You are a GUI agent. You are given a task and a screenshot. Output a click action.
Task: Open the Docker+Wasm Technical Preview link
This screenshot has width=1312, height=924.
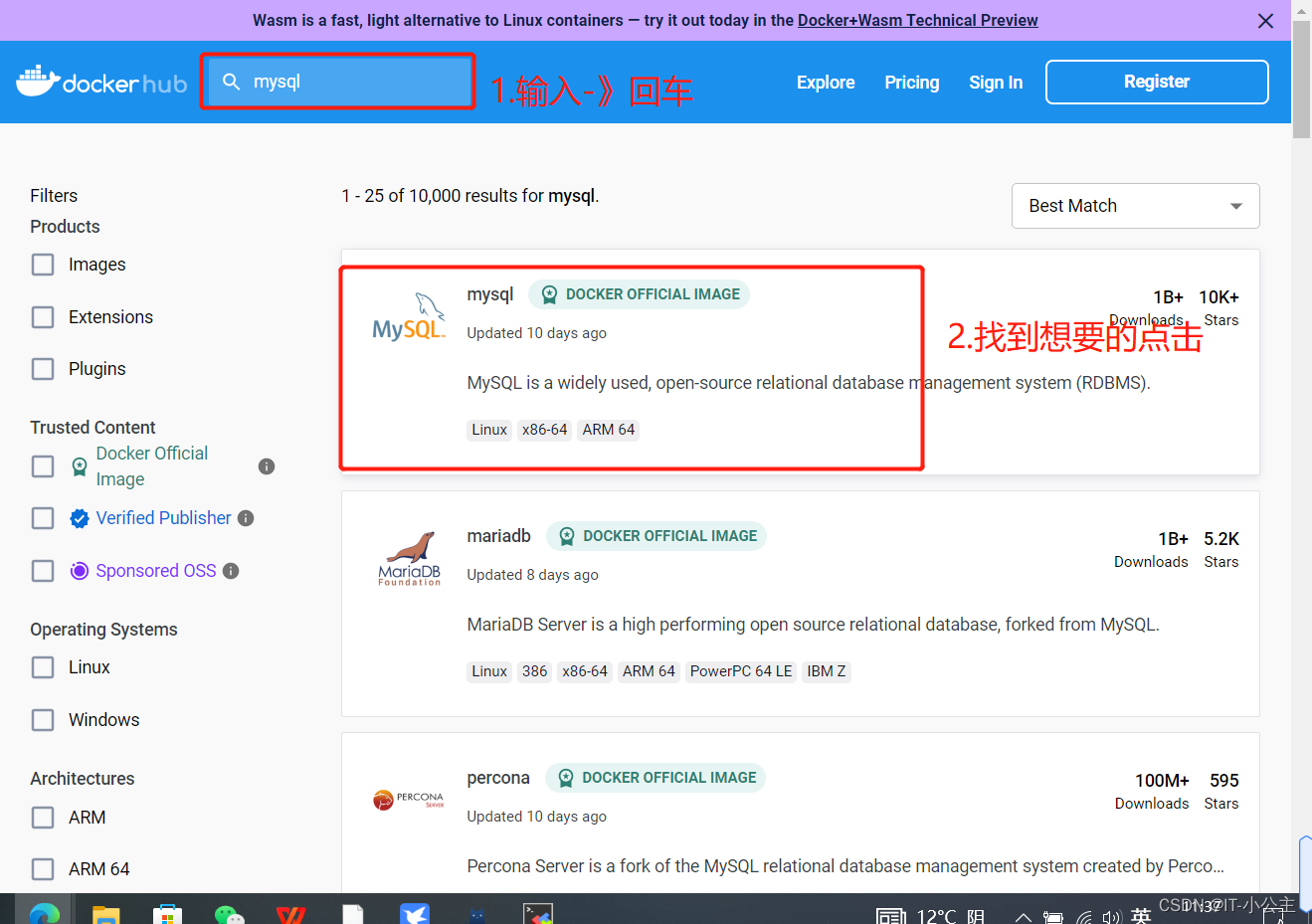917,20
